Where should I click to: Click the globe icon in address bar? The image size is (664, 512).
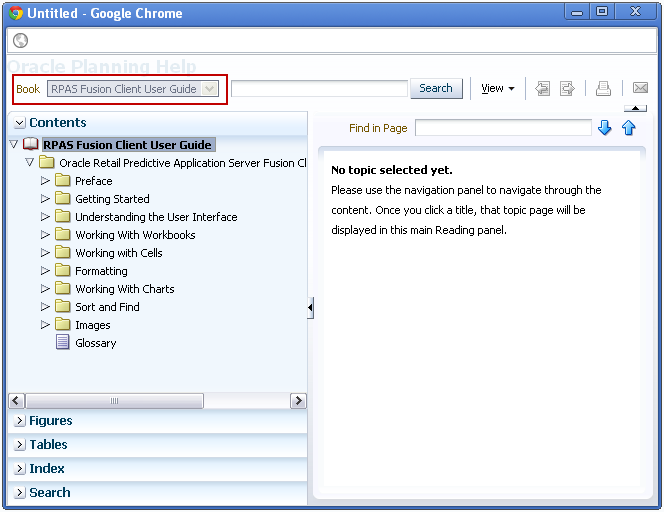point(20,41)
